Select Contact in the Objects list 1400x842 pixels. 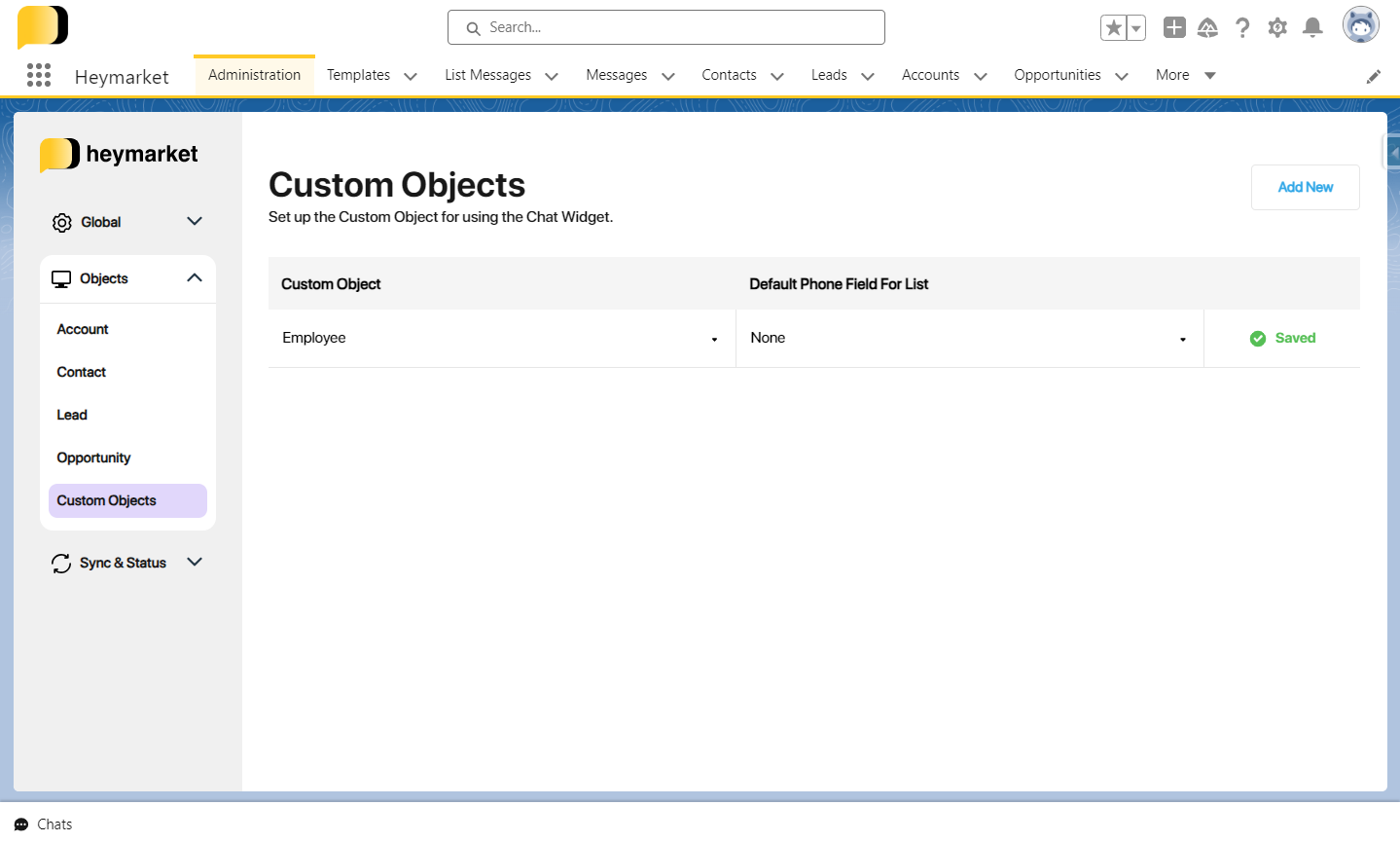(82, 372)
